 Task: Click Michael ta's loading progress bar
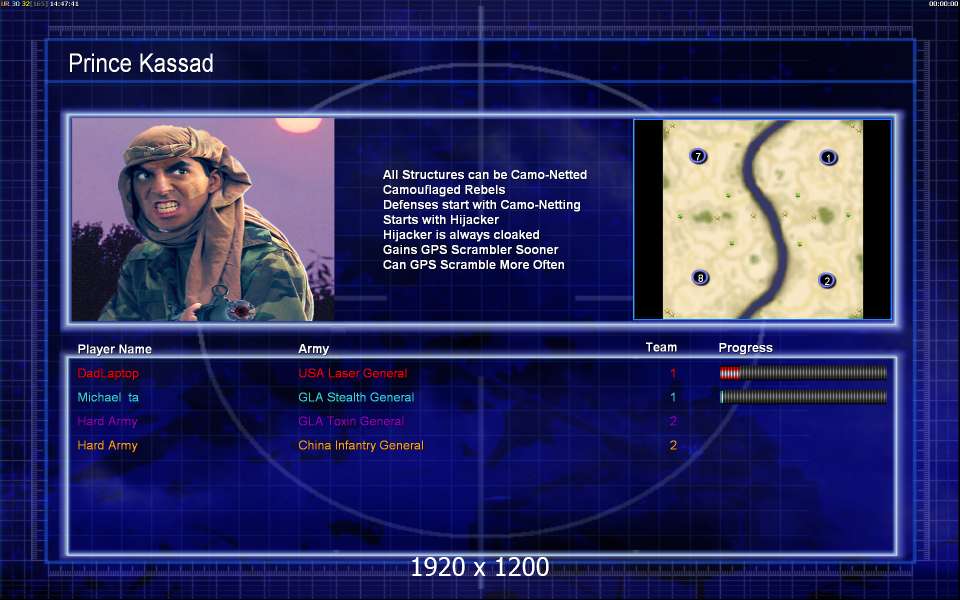[803, 397]
